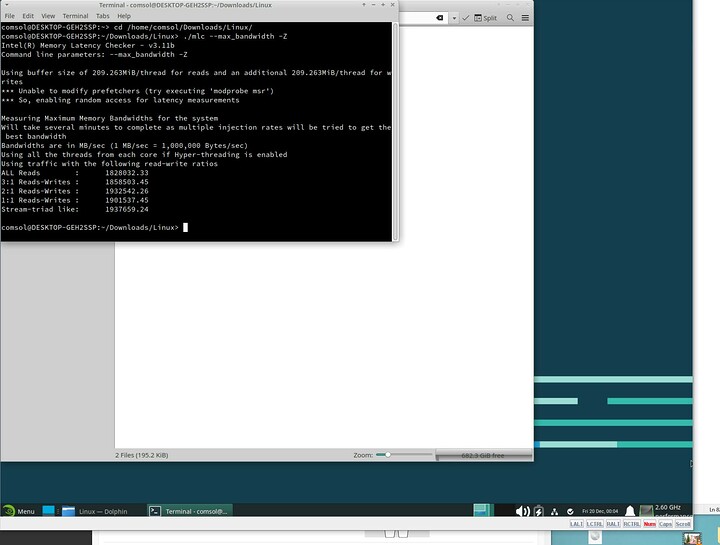Click the terminal prompt cursor line
Viewport: 720px width, 545px height.
point(95,228)
